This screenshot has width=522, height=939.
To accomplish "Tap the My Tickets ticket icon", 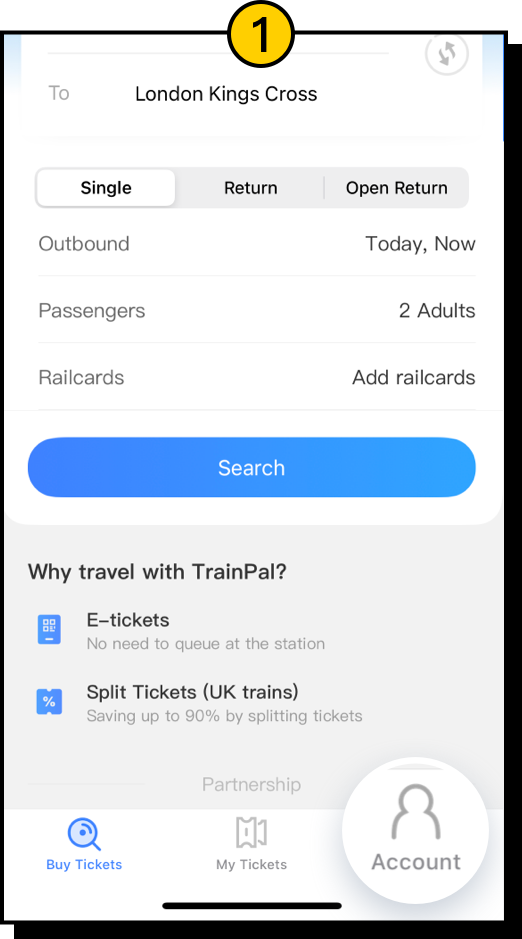I will (251, 832).
